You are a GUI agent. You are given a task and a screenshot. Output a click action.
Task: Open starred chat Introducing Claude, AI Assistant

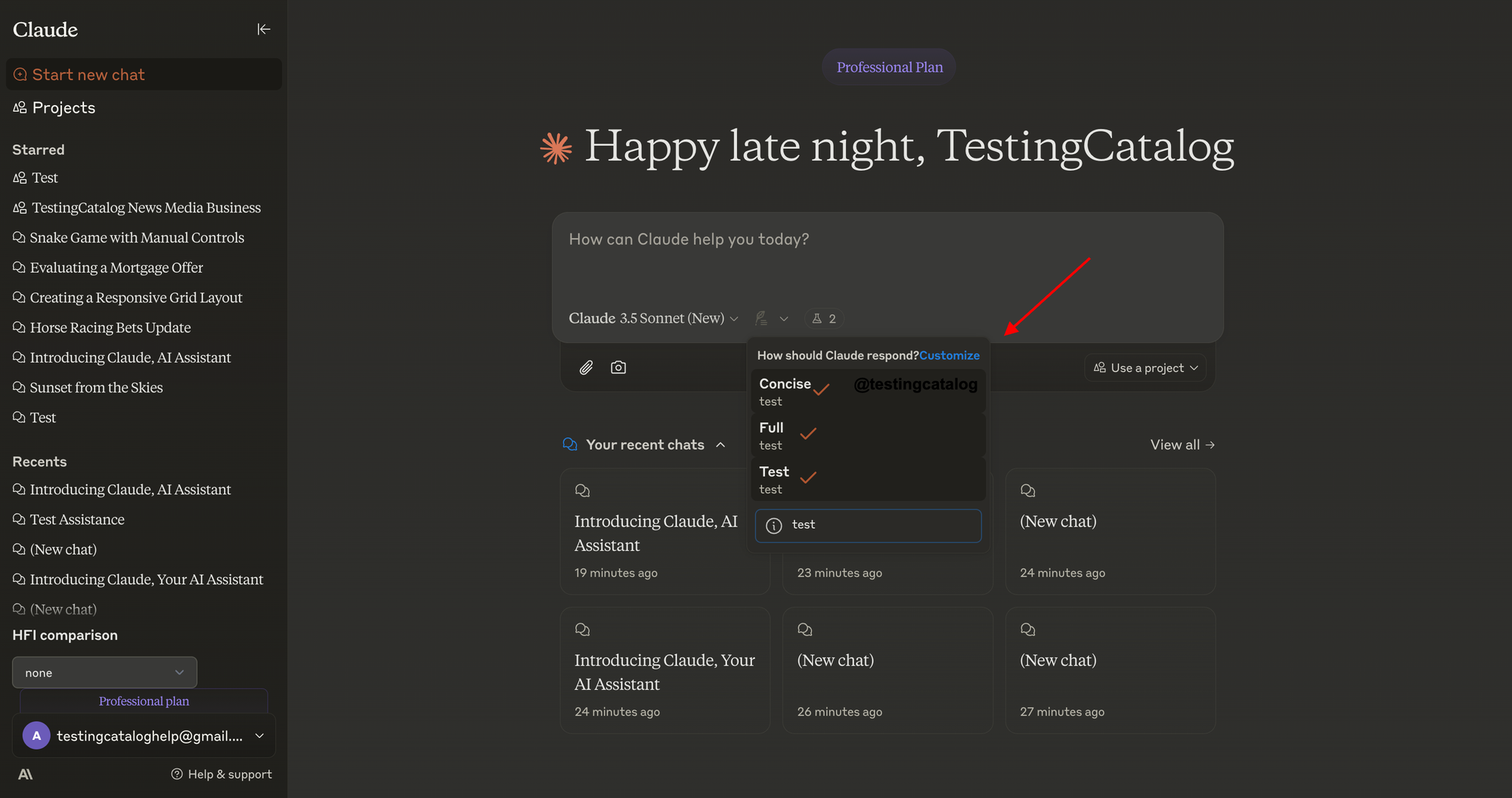click(x=122, y=357)
